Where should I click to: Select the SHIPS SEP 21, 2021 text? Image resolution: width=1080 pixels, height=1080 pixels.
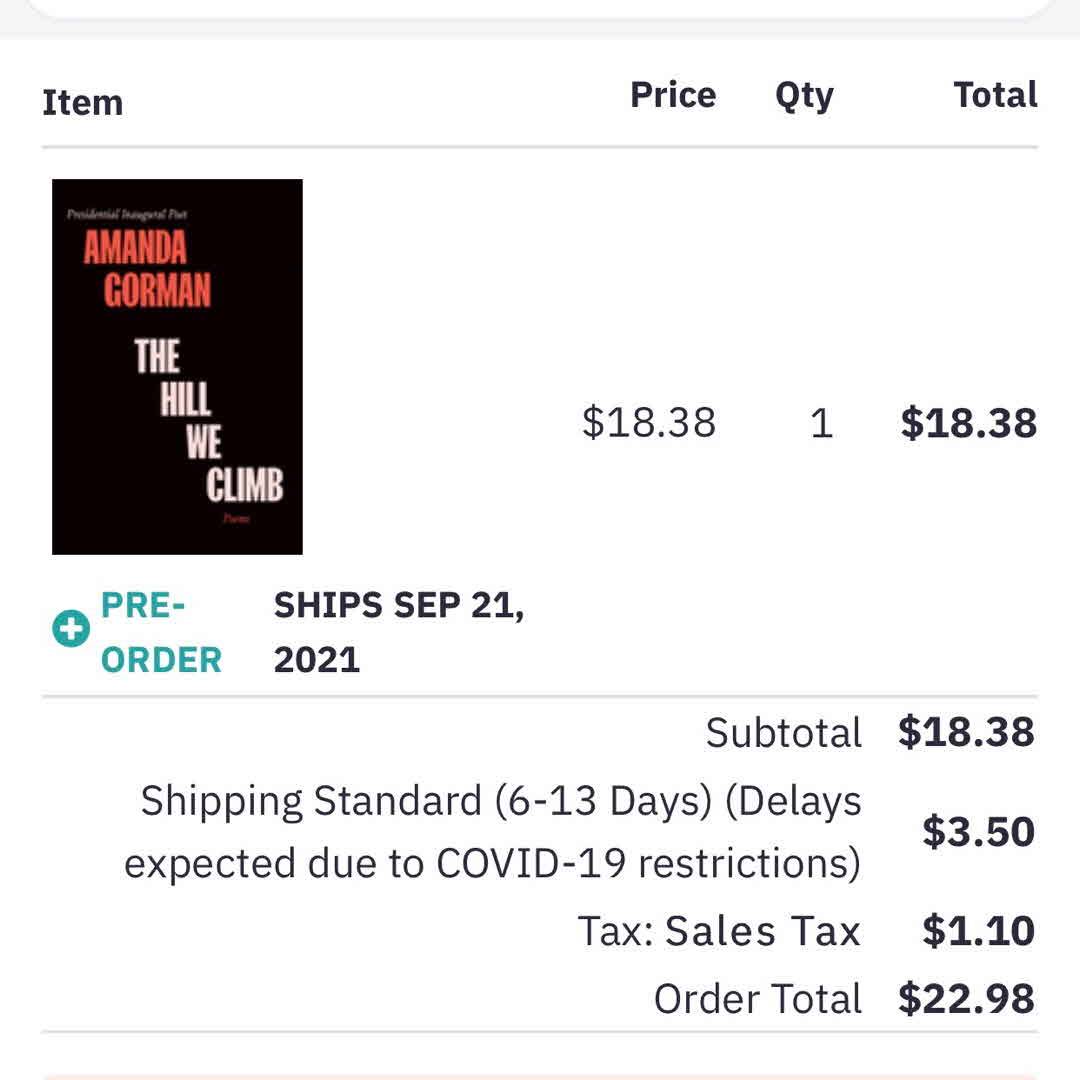point(398,633)
